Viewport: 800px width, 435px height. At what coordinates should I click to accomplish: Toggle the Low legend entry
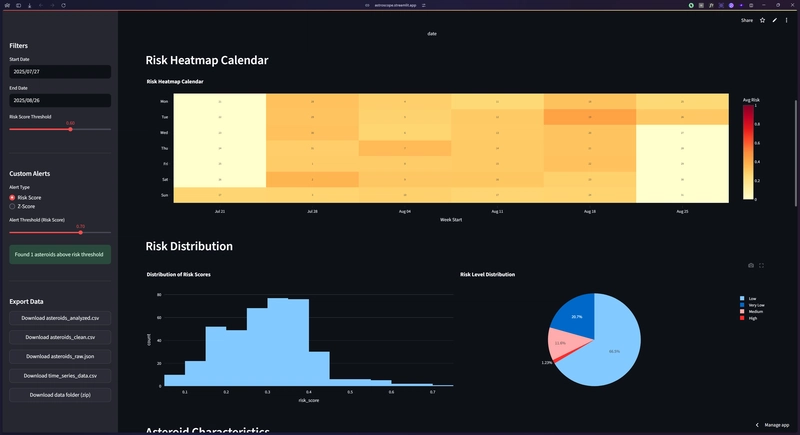(x=748, y=298)
